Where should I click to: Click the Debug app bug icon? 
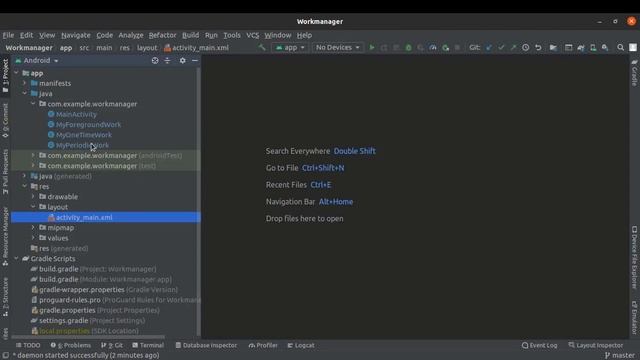click(408, 47)
